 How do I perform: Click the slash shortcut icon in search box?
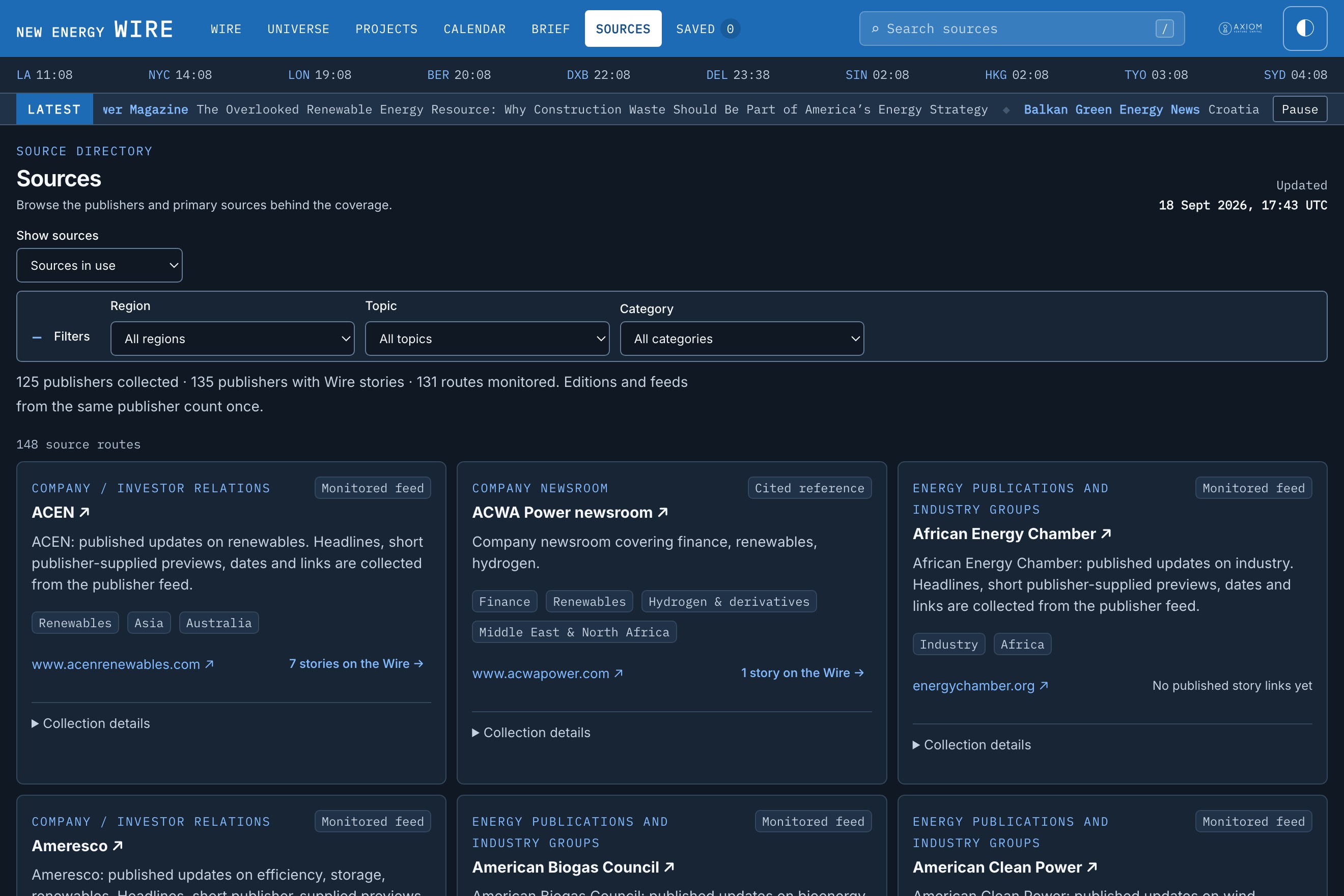point(1164,29)
